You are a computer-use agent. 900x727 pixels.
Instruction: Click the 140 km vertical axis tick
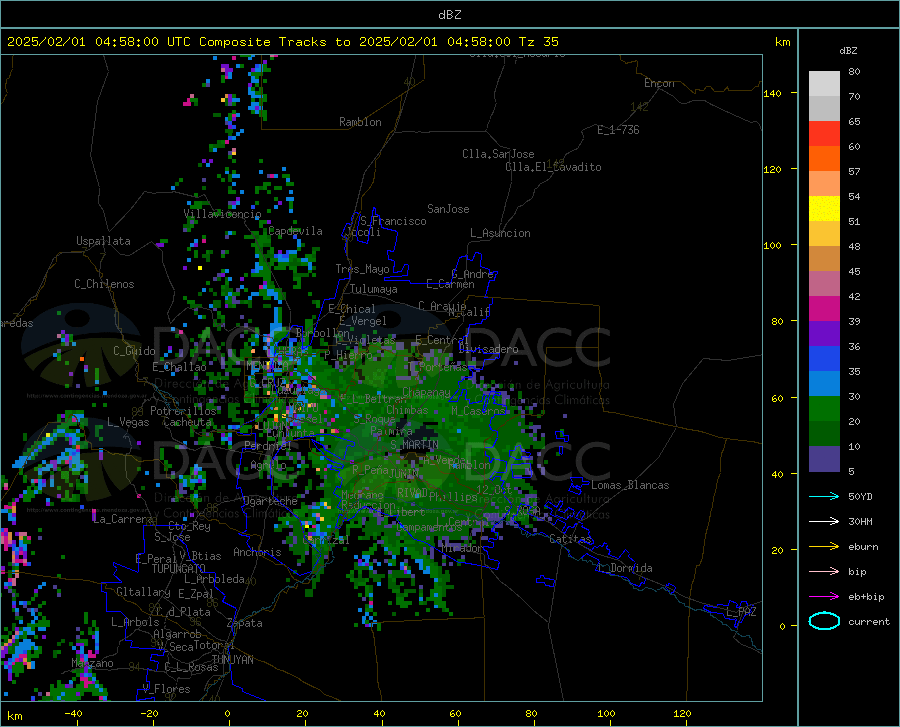772,93
